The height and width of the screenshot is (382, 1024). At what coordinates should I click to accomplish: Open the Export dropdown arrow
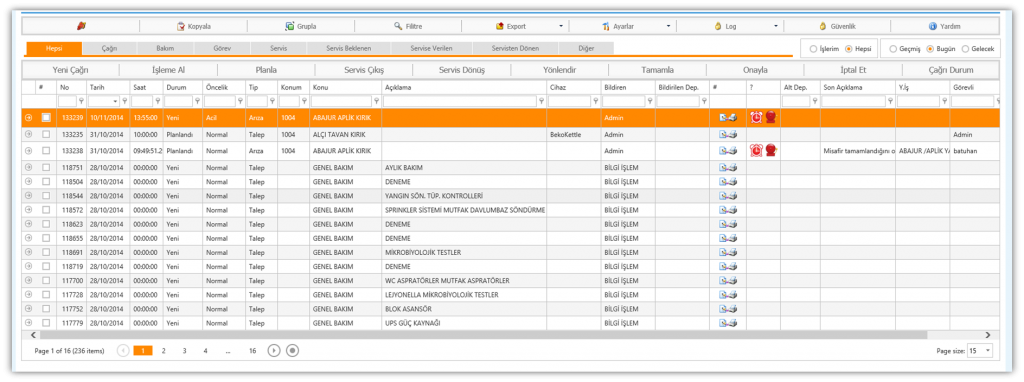tap(561, 27)
